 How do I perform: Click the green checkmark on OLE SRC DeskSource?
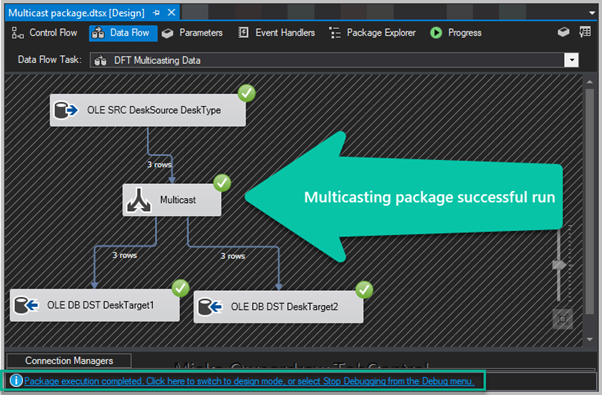click(x=246, y=93)
